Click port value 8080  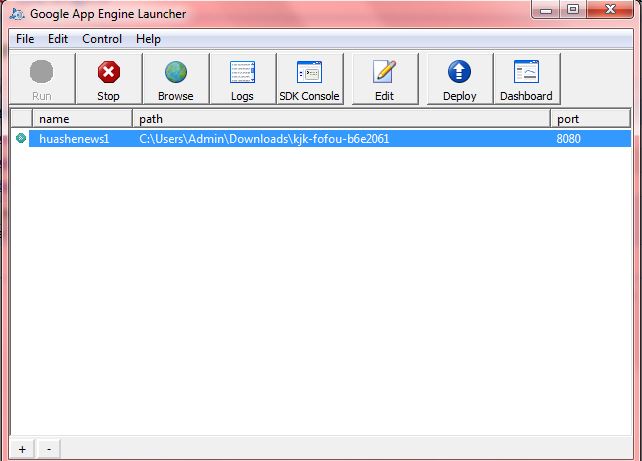[x=568, y=139]
